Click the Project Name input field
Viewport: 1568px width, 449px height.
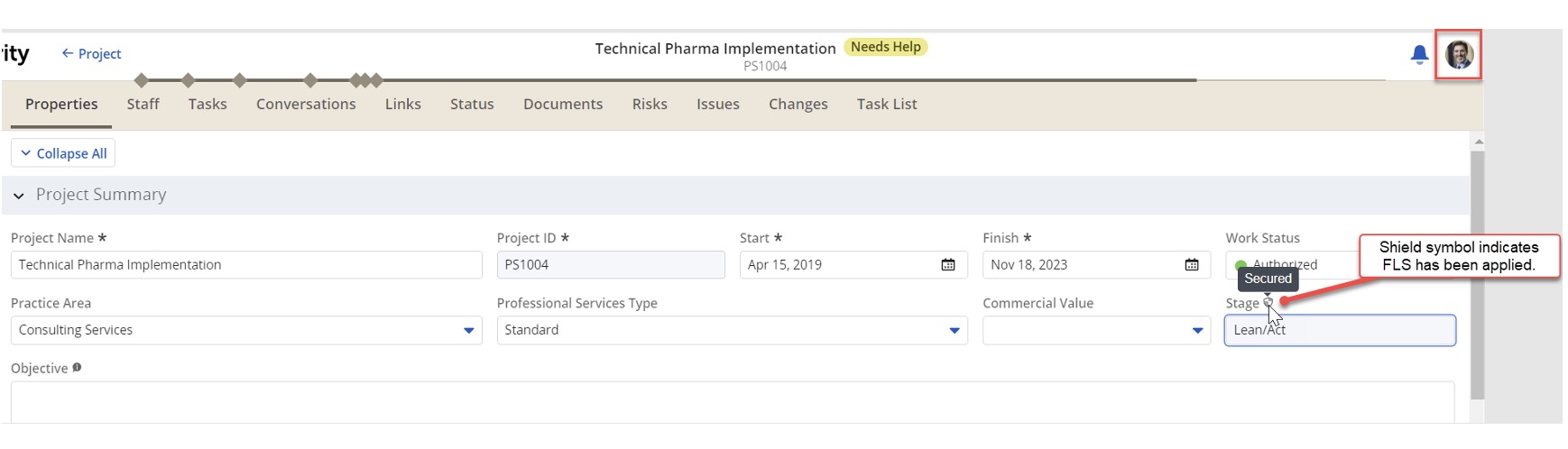(246, 265)
